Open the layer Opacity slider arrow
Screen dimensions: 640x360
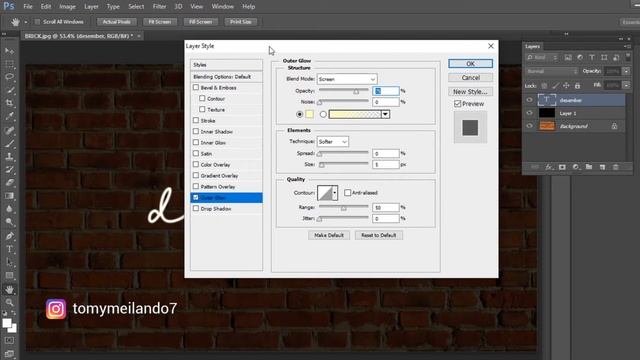click(x=626, y=71)
